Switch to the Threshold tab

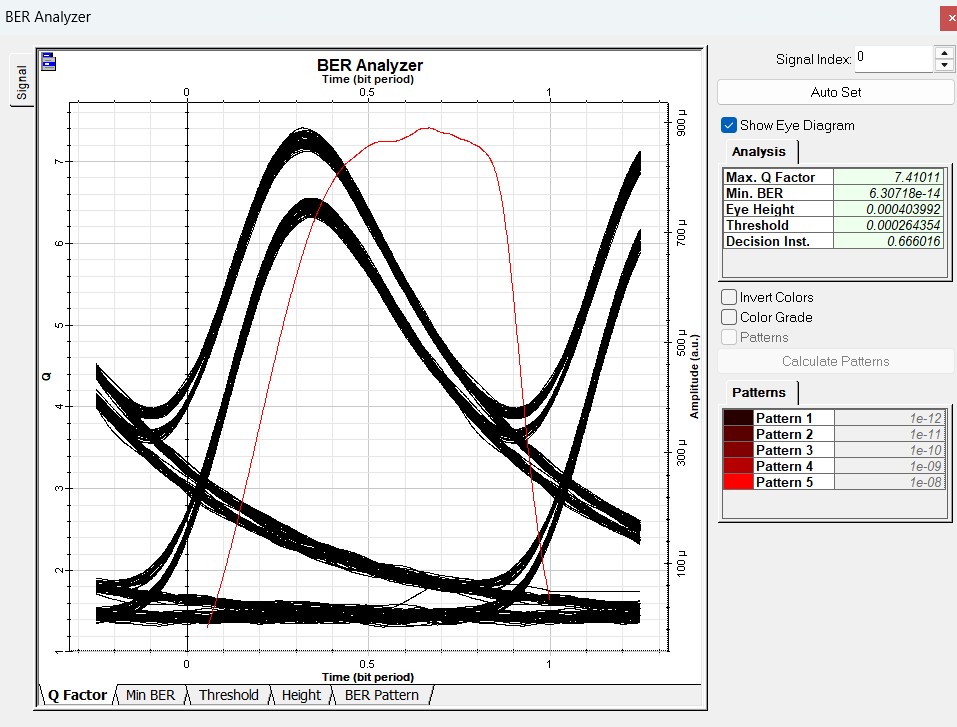(228, 695)
